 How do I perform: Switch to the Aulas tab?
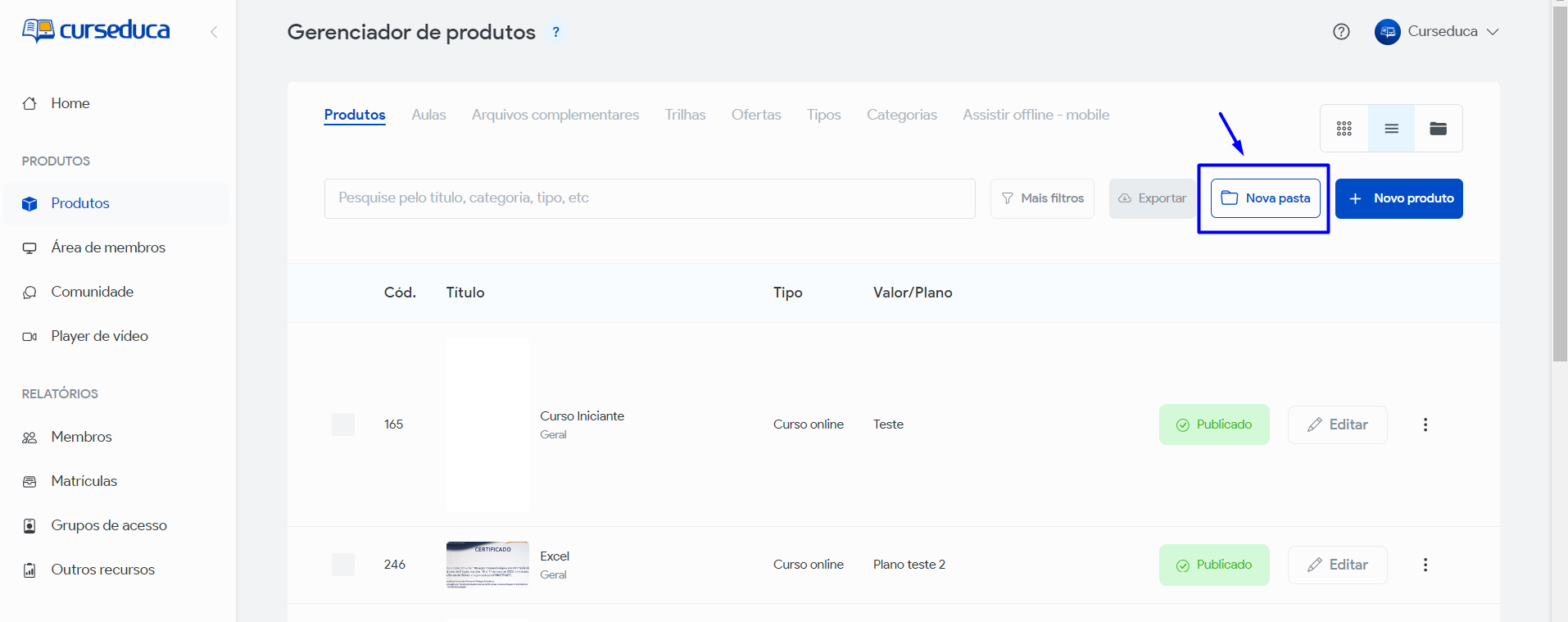(x=428, y=115)
